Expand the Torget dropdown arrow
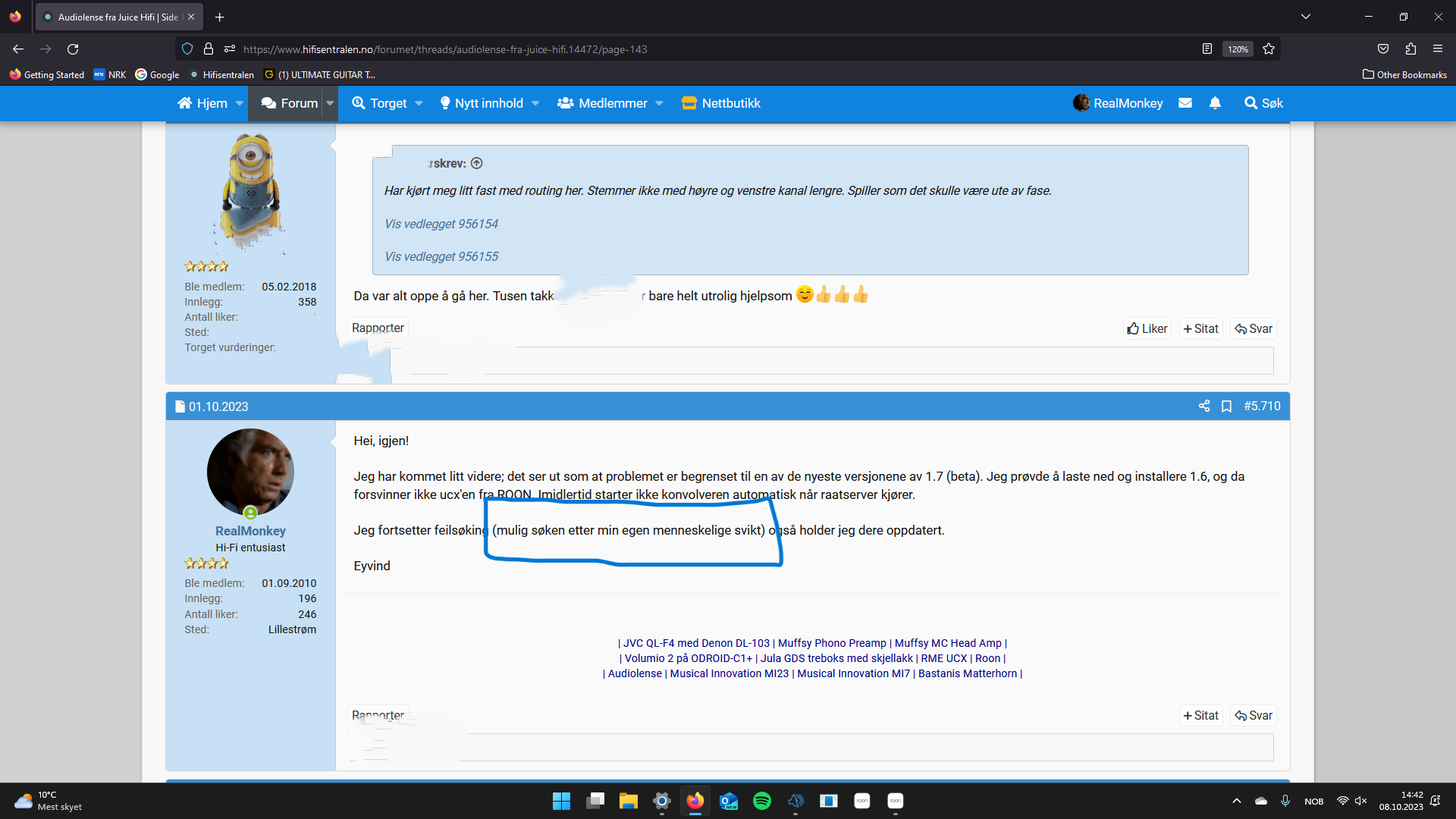Screen dimensions: 1456x819 419,103
